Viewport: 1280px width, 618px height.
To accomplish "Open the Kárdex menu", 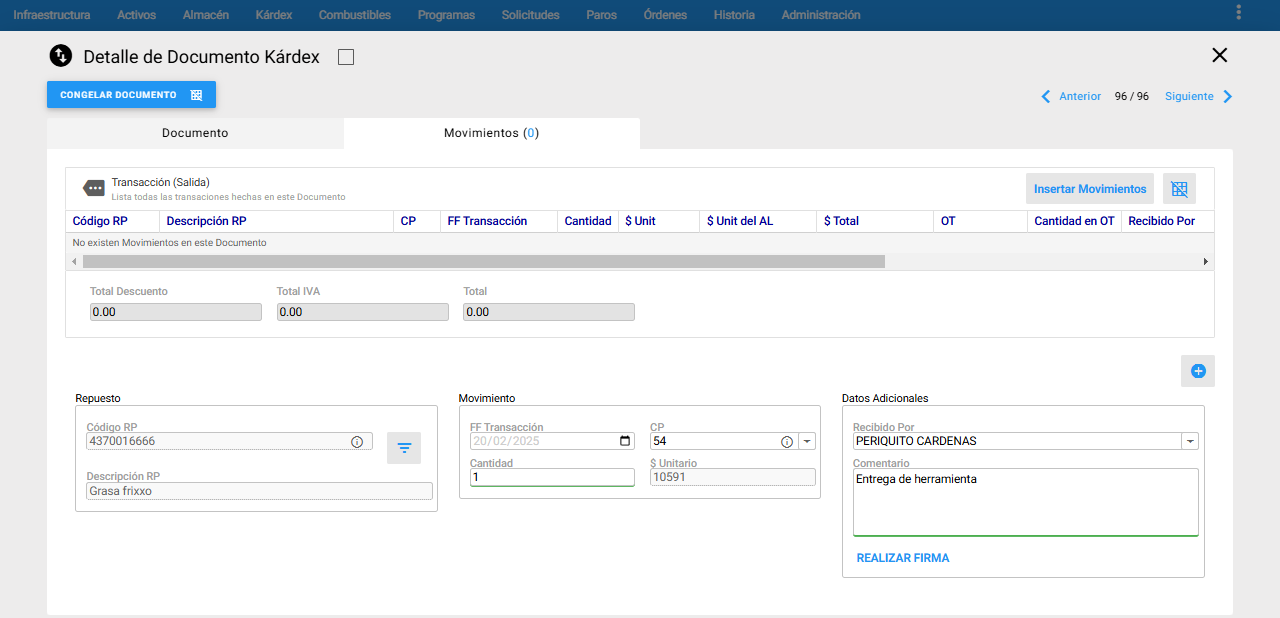I will pyautogui.click(x=274, y=15).
